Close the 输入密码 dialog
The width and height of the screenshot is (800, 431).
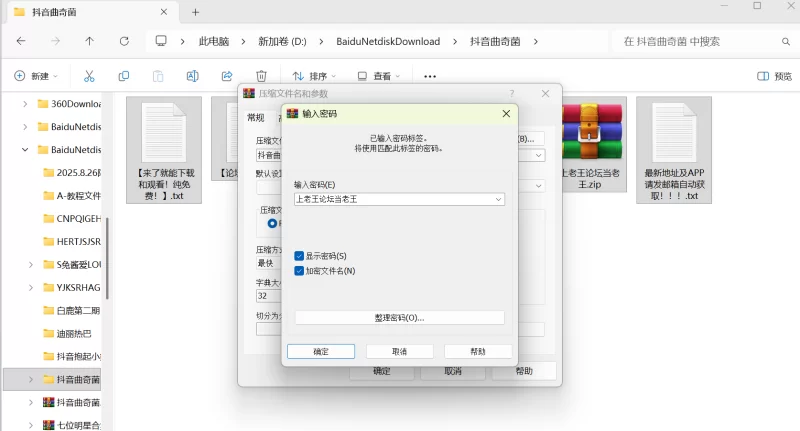click(506, 114)
